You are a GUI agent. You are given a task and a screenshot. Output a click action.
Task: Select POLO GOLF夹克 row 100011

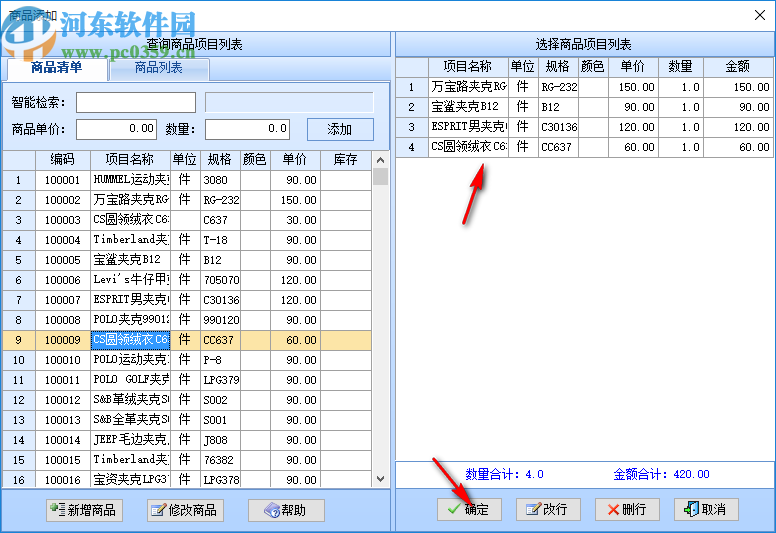[x=187, y=380]
